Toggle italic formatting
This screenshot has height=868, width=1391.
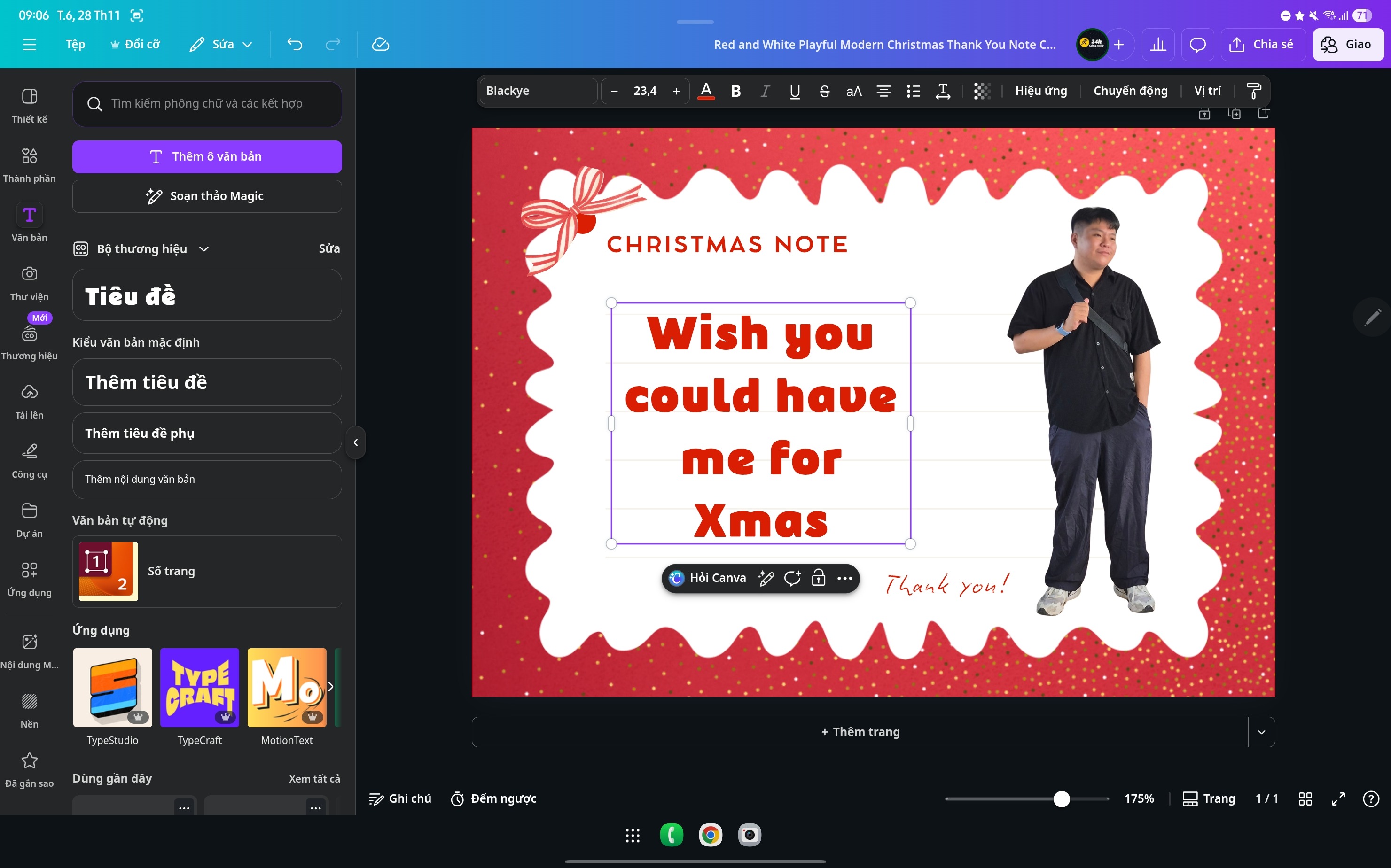(x=765, y=91)
